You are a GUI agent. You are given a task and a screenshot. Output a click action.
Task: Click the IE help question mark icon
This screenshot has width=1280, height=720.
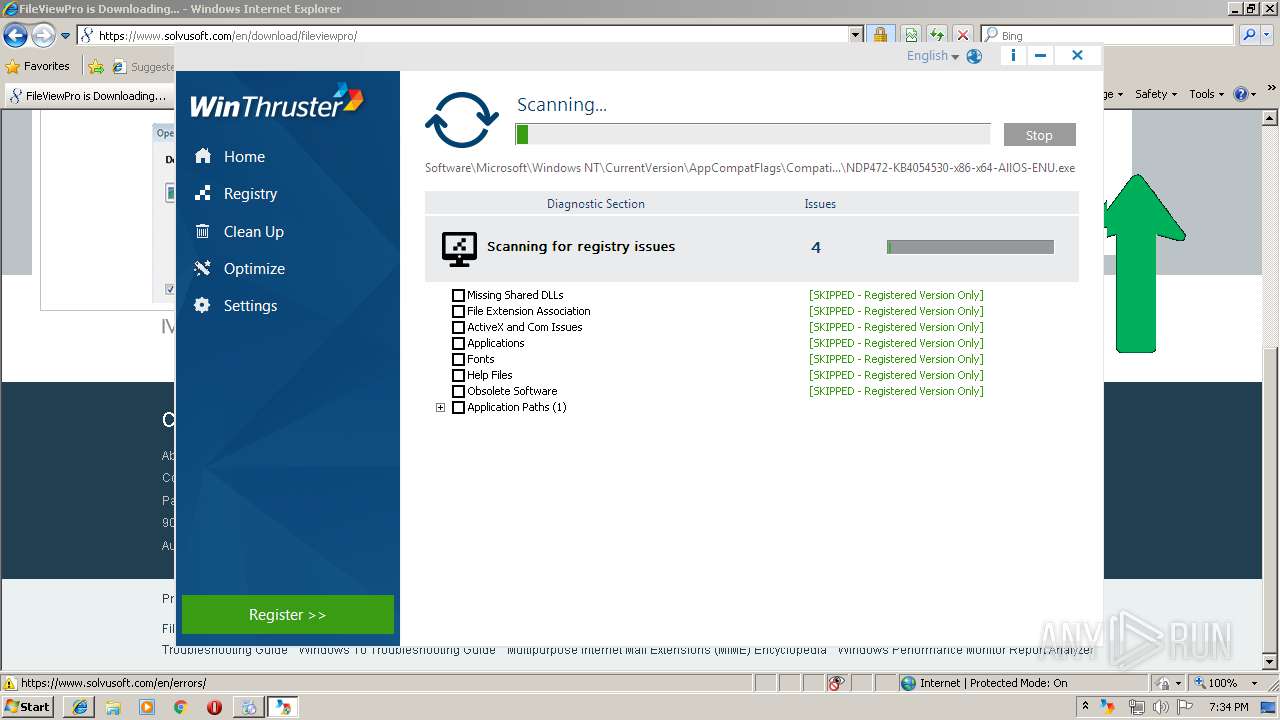1241,94
